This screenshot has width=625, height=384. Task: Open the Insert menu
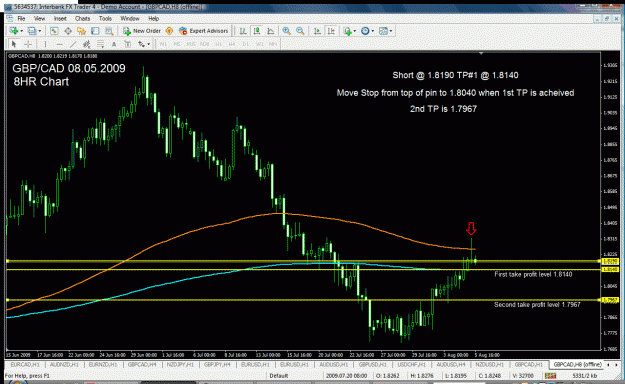click(x=60, y=19)
